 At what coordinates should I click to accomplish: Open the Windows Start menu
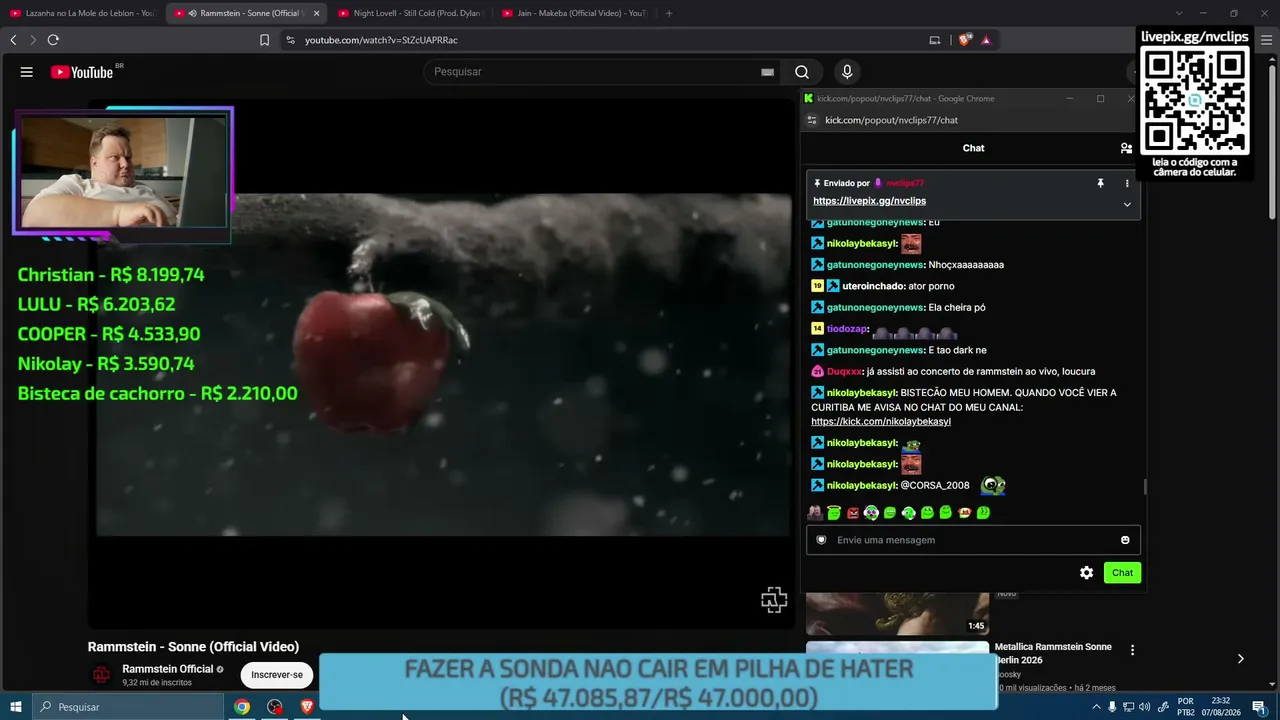click(15, 707)
